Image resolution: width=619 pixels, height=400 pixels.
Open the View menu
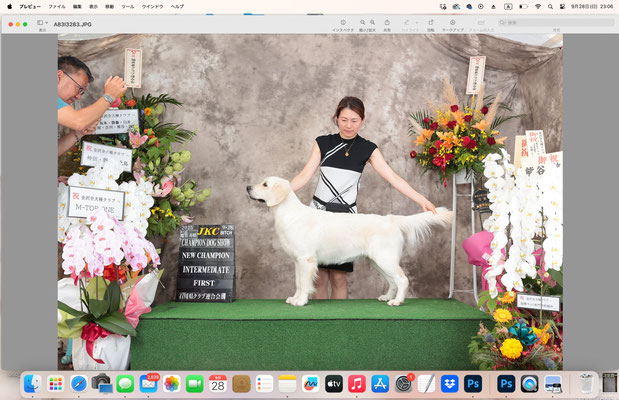(93, 6)
